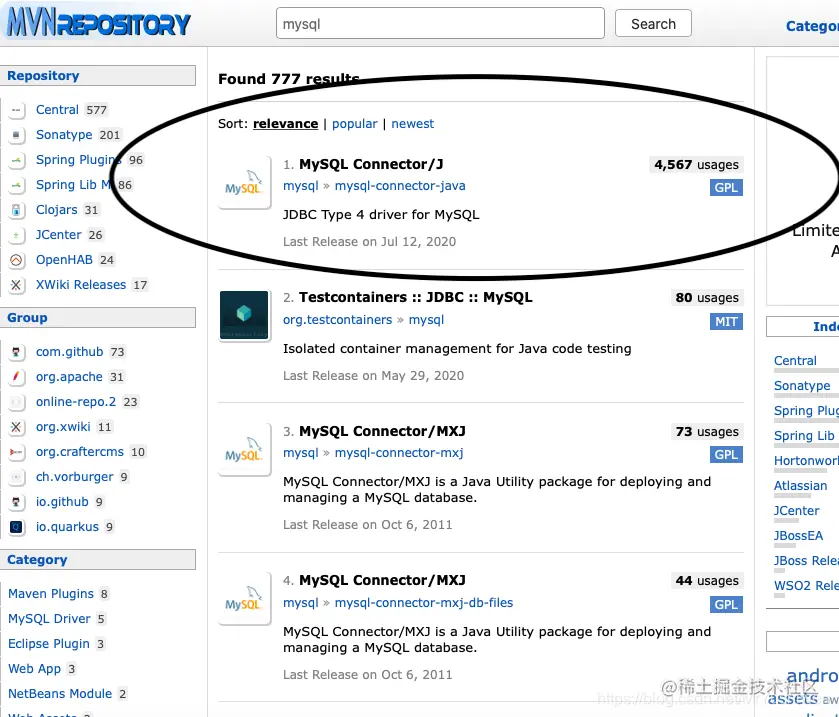Click the MVNRepository logo
Image resolution: width=839 pixels, height=717 pixels.
coord(99,22)
